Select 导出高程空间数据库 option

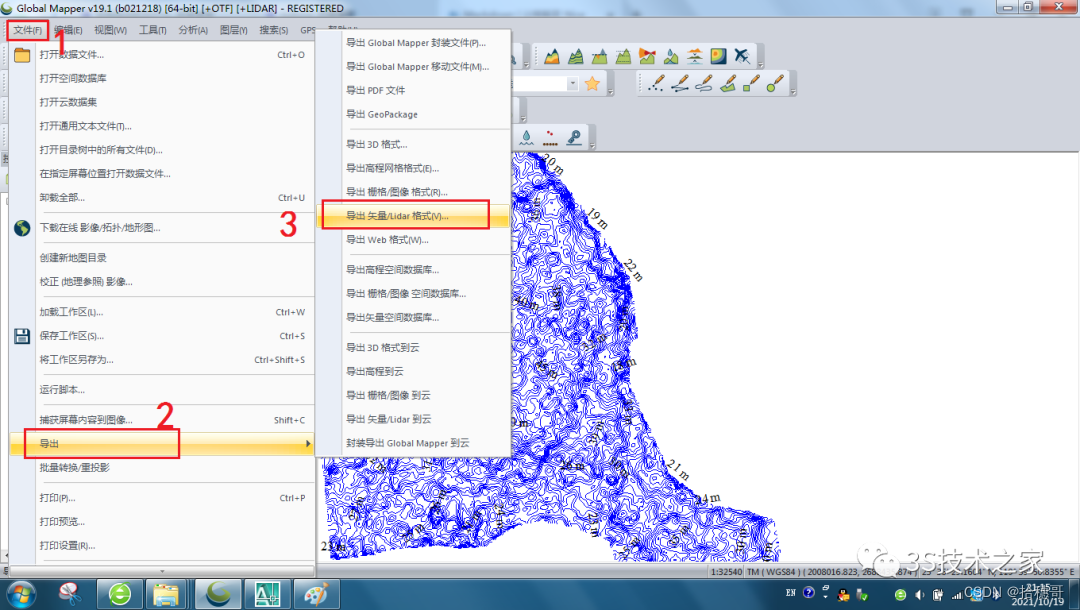413,270
